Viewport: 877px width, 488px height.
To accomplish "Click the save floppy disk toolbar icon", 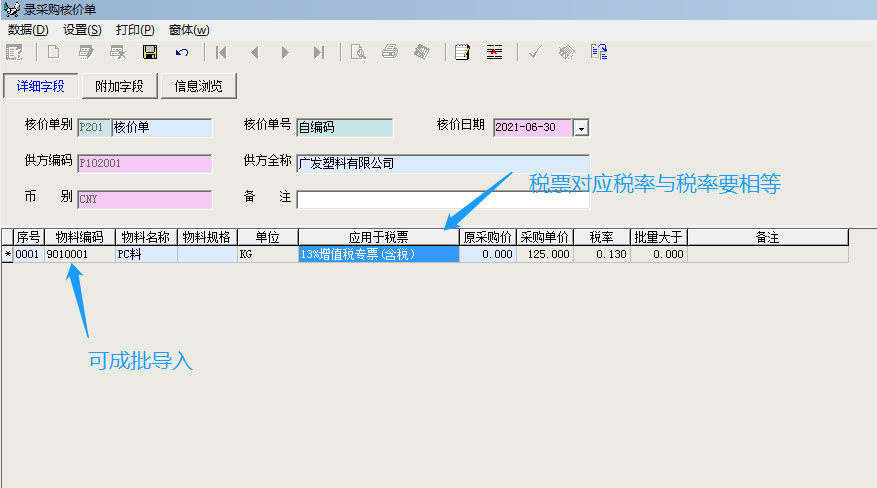I will 150,52.
